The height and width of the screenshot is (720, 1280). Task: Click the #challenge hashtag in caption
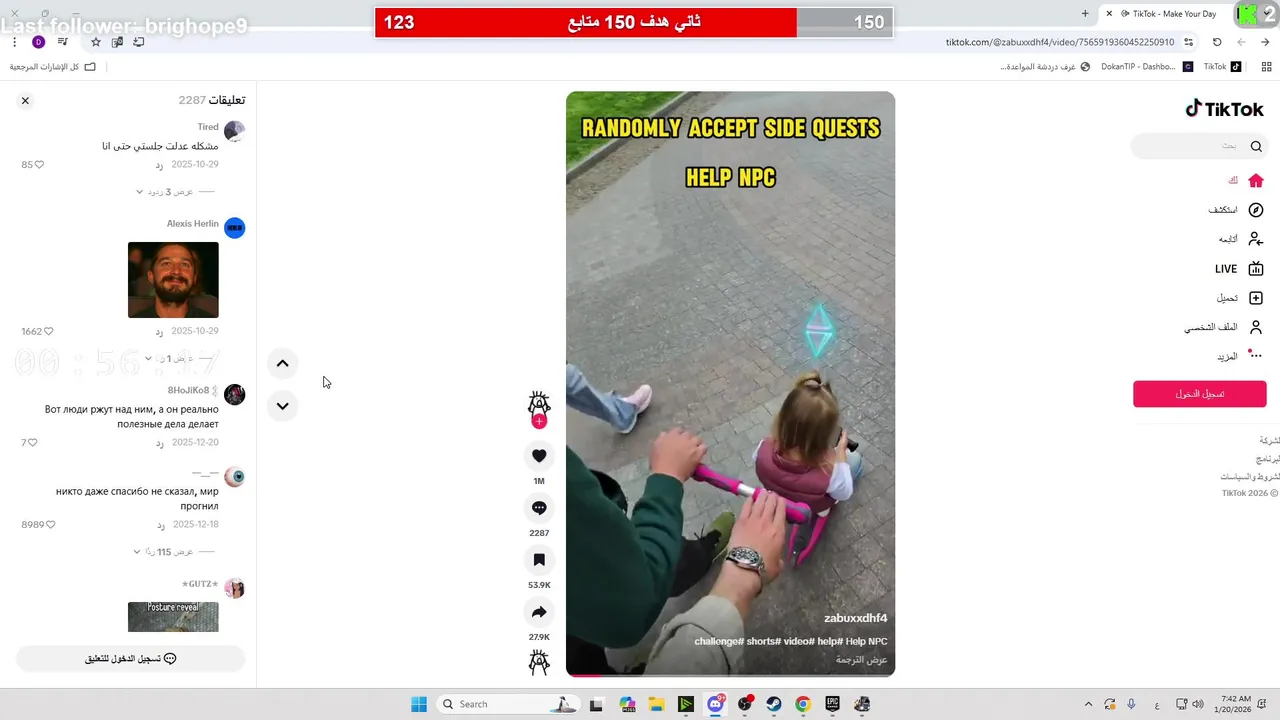coord(719,642)
